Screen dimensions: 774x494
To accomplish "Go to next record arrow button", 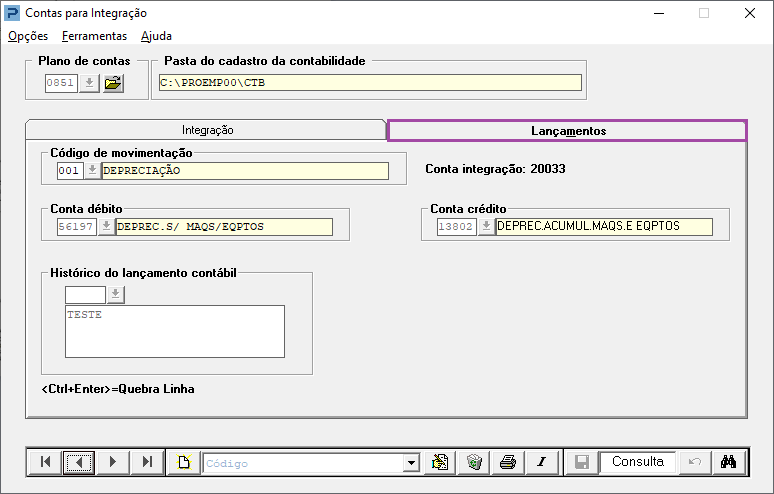I will (113, 462).
